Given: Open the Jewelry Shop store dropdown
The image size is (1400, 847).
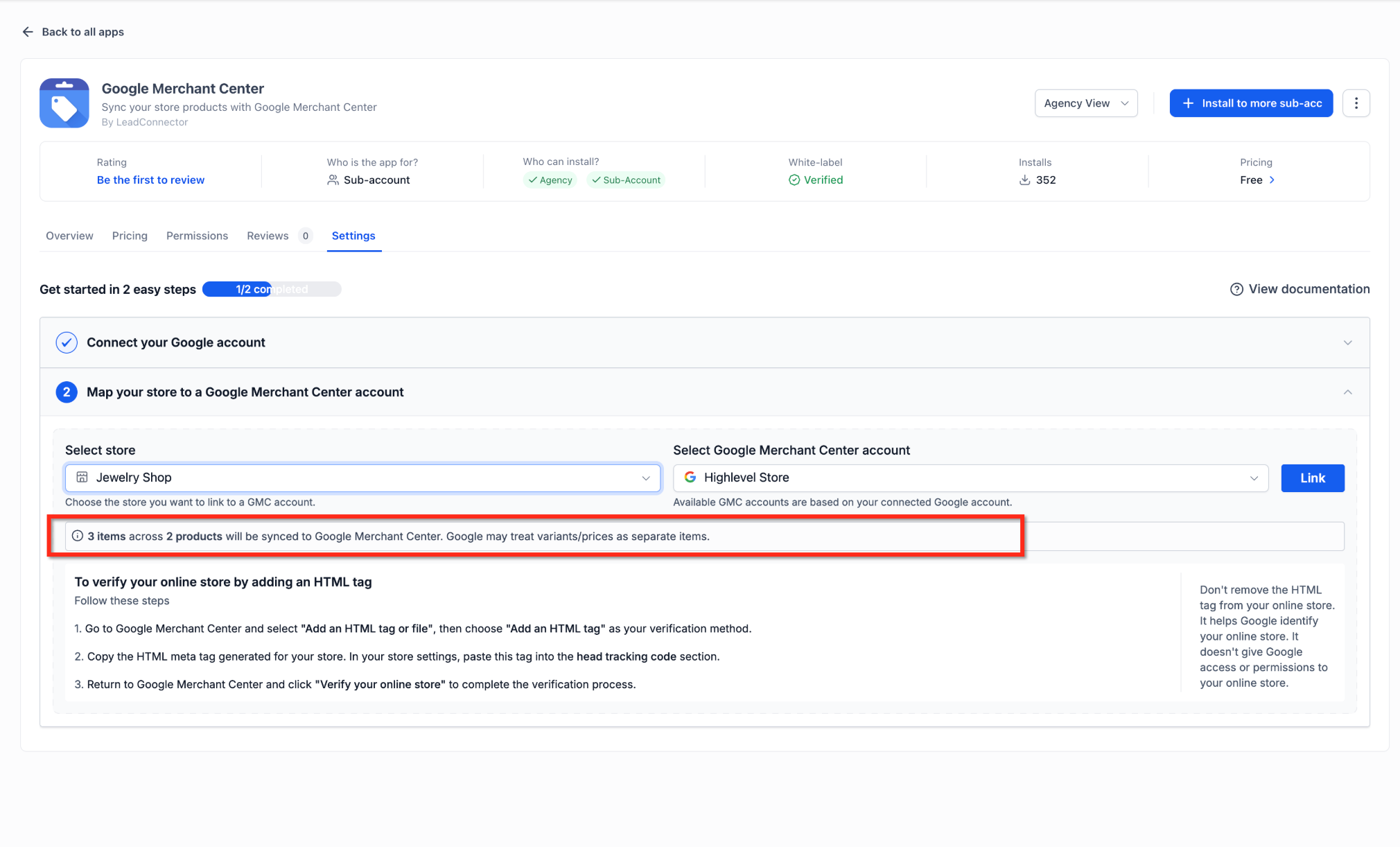Looking at the screenshot, I should (362, 478).
